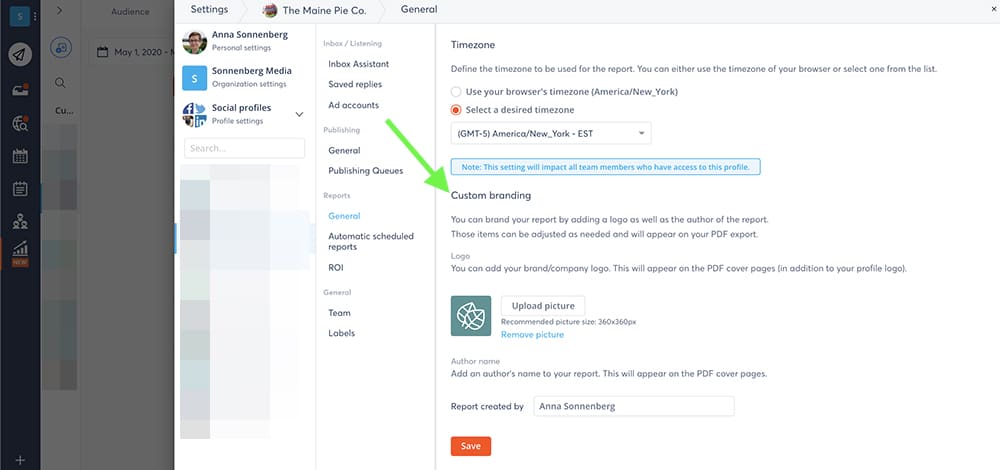The height and width of the screenshot is (470, 1000).
Task: Click the team network icon in sidebar
Action: tap(20, 222)
